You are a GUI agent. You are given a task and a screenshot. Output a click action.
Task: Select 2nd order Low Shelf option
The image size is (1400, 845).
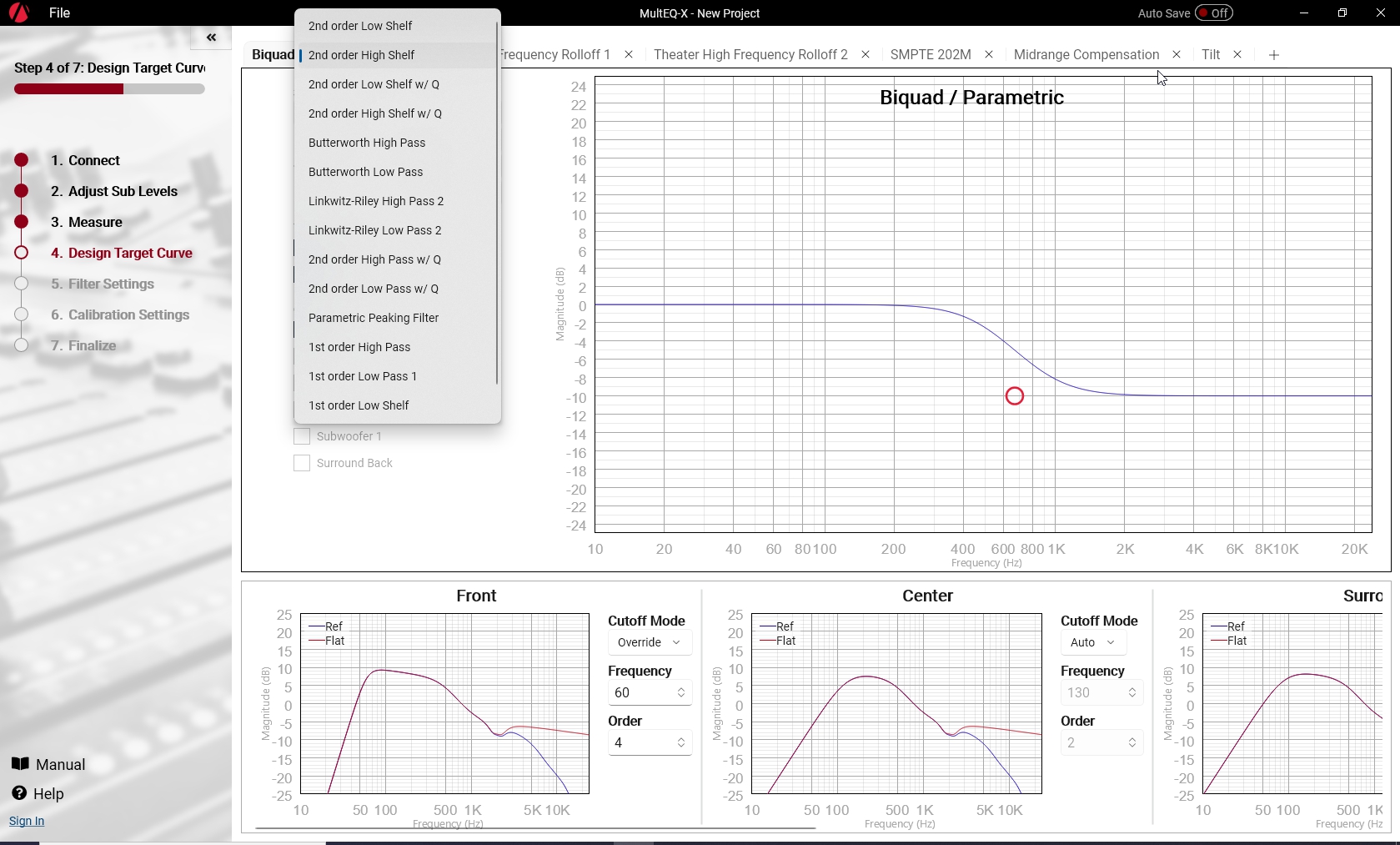pos(395,26)
